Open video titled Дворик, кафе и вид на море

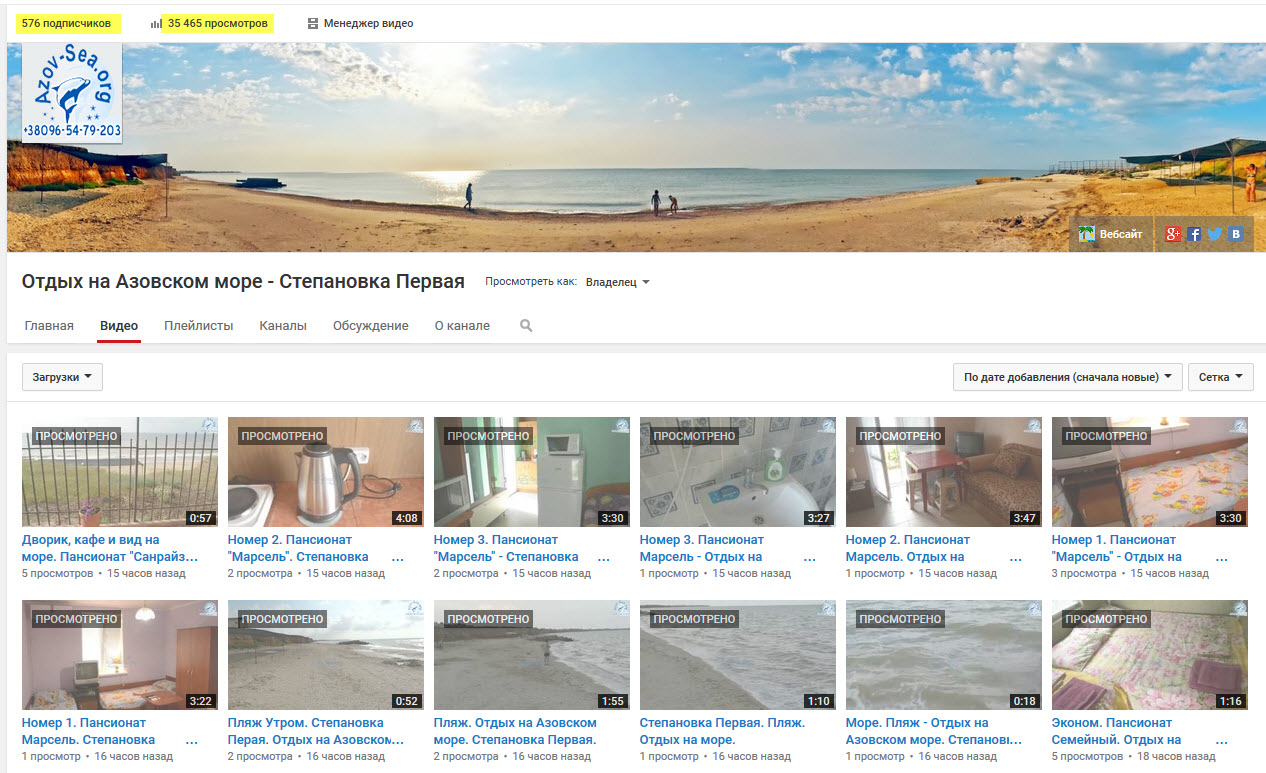pos(110,548)
